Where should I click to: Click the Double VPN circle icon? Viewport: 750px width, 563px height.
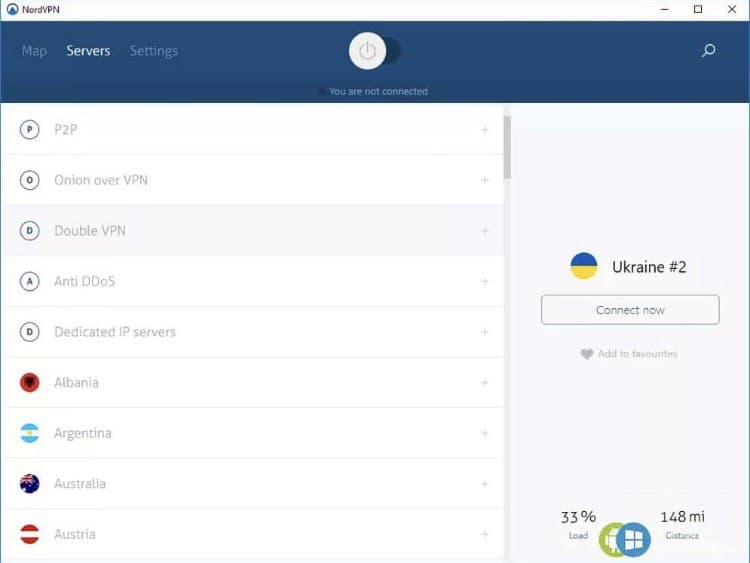point(30,231)
